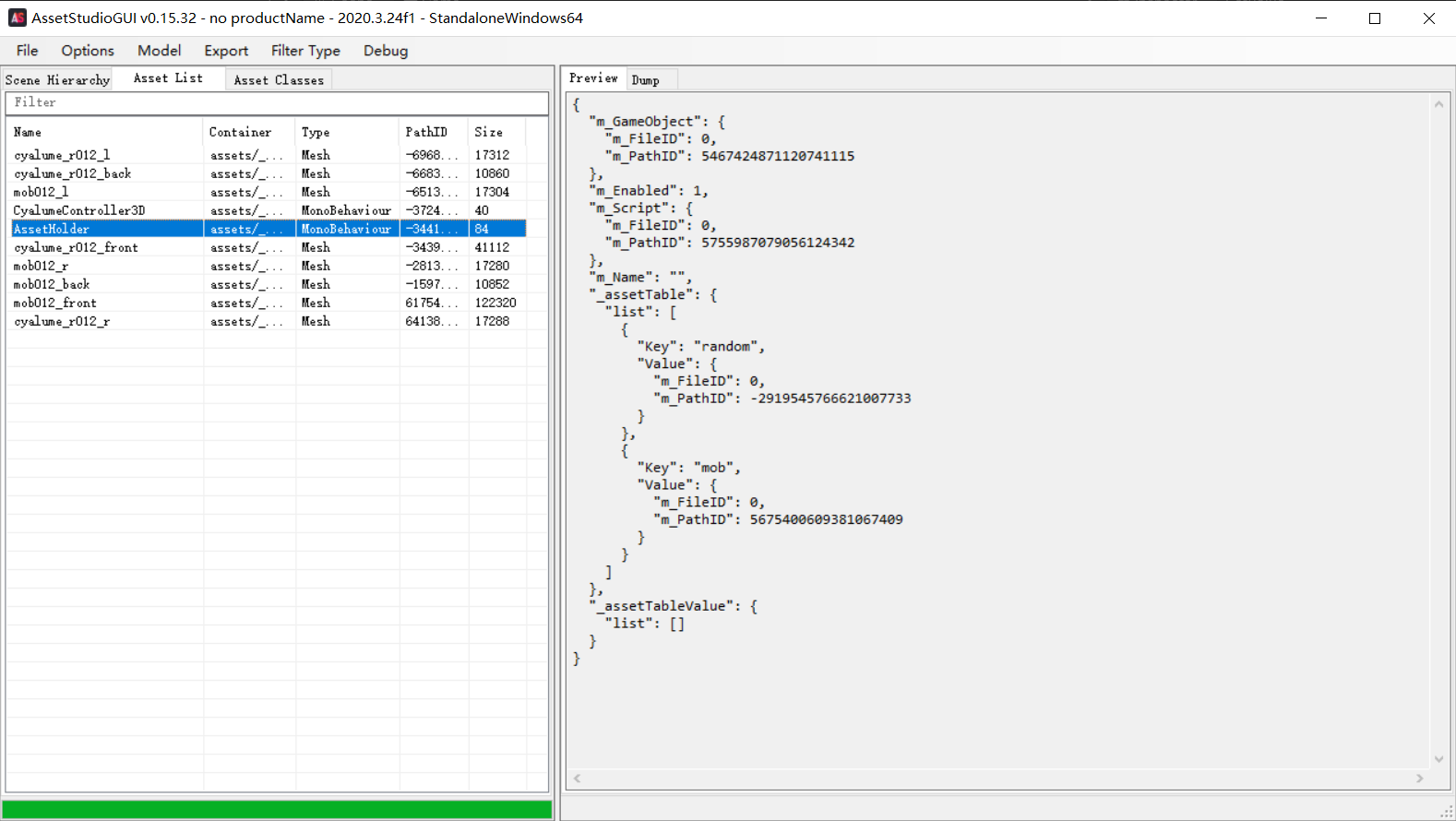The height and width of the screenshot is (821, 1456).
Task: Open the Debug menu
Action: click(x=386, y=51)
